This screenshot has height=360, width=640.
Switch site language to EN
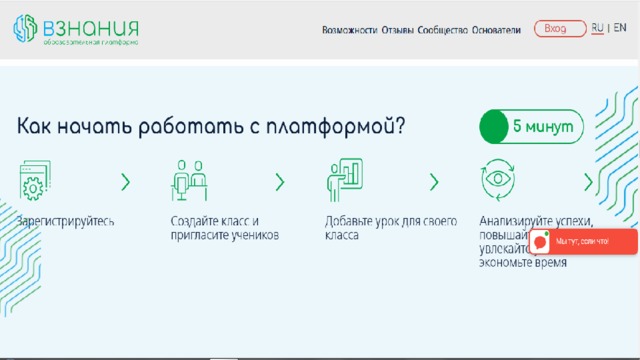[620, 28]
